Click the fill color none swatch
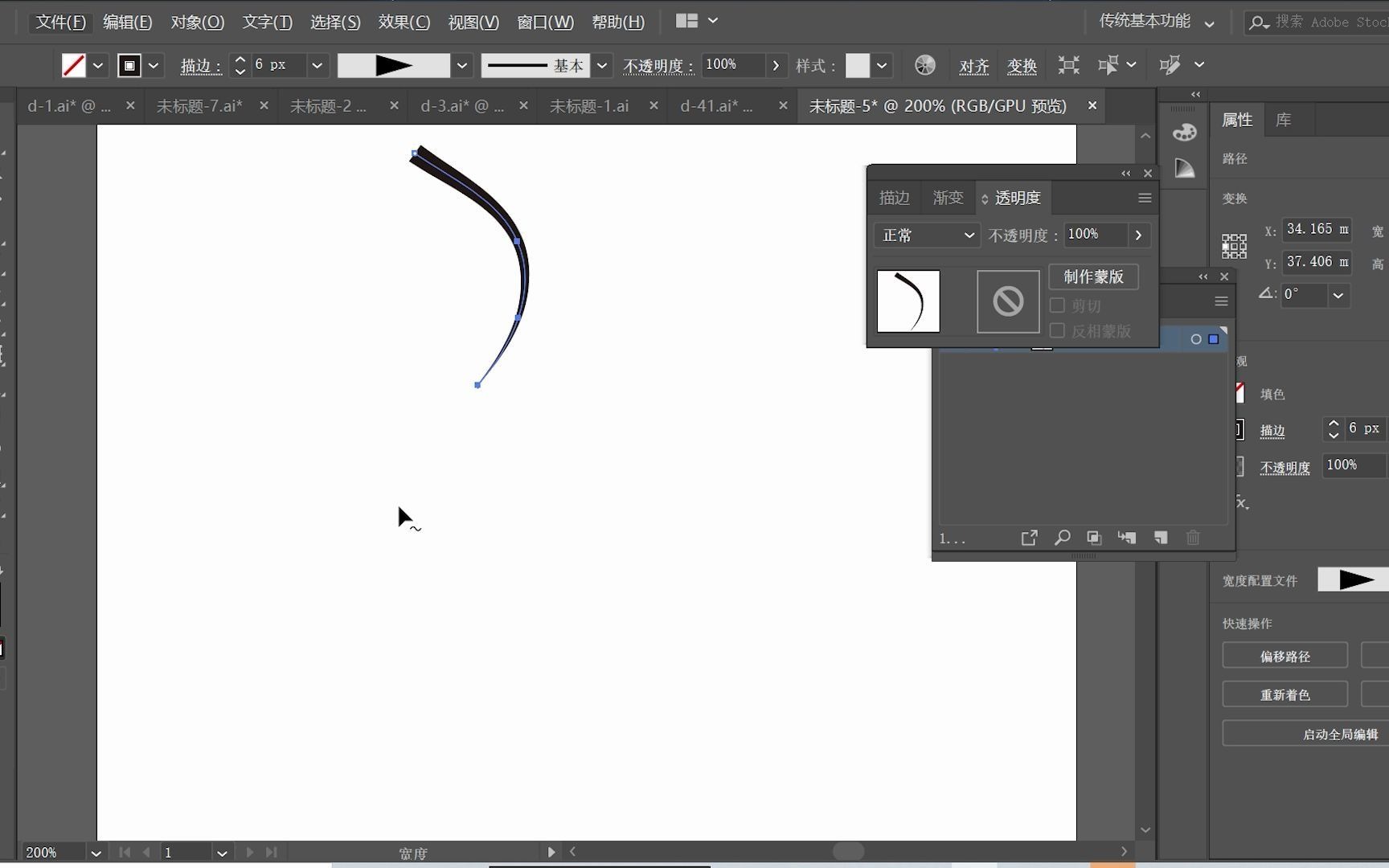The height and width of the screenshot is (868, 1389). click(73, 65)
